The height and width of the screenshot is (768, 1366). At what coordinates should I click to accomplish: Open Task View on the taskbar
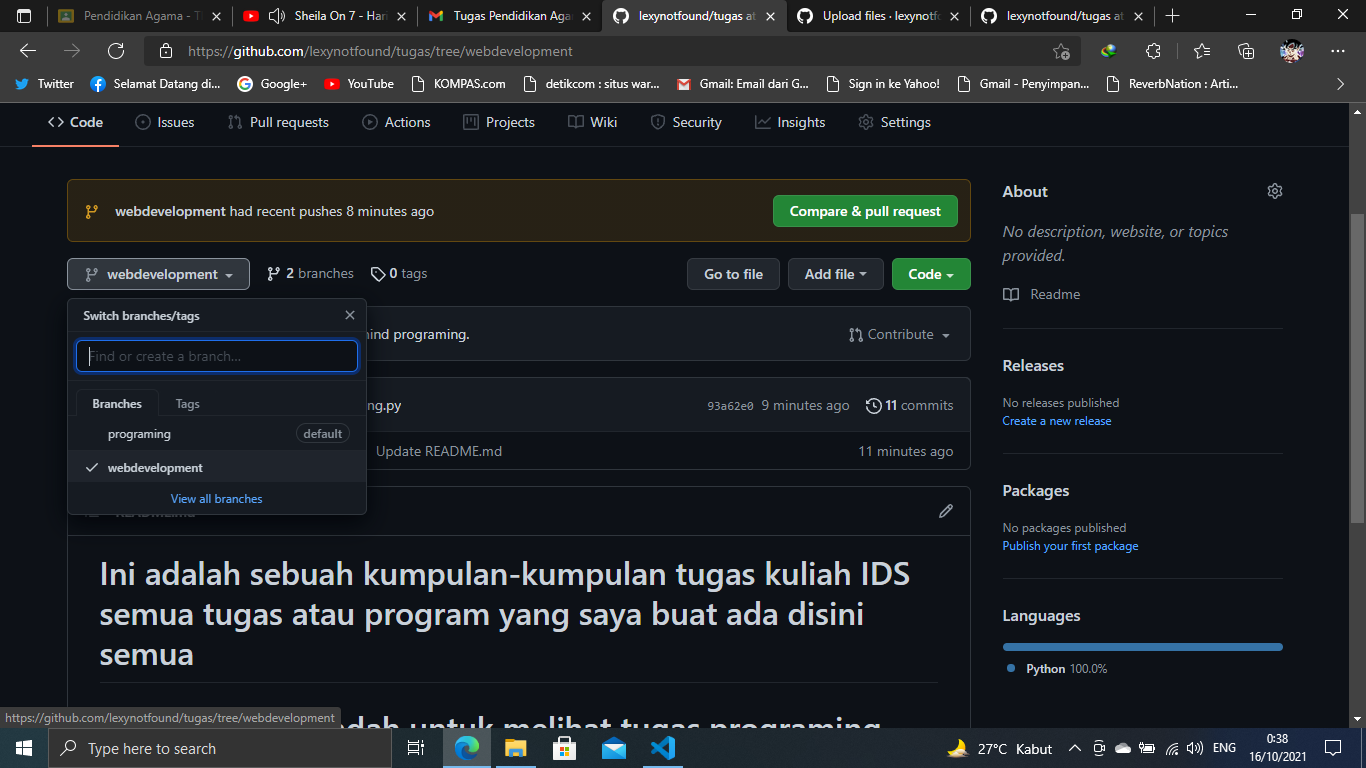pos(416,748)
